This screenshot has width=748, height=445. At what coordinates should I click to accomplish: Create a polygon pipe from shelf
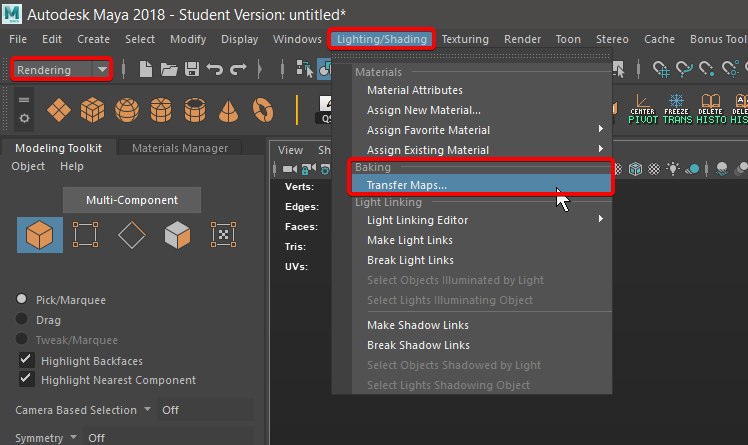tap(195, 110)
